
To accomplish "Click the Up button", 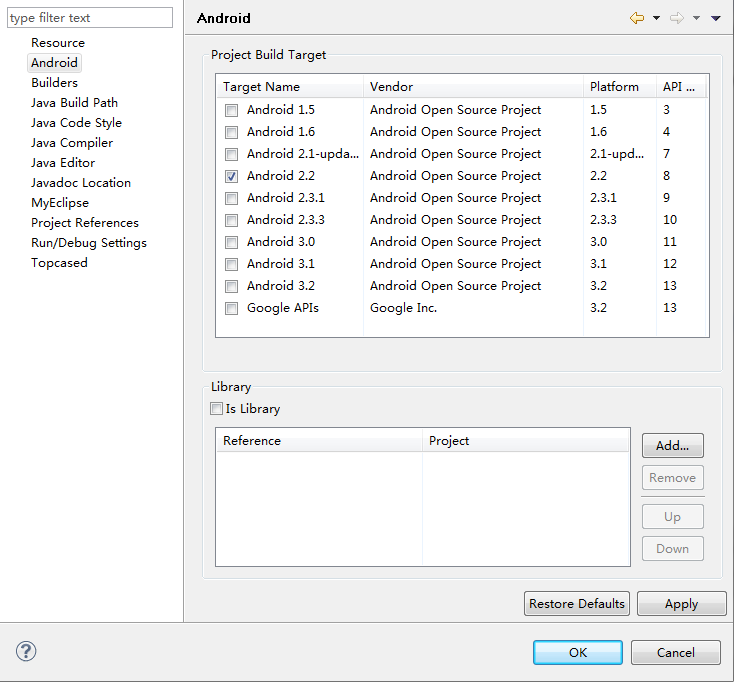I will 673,516.
